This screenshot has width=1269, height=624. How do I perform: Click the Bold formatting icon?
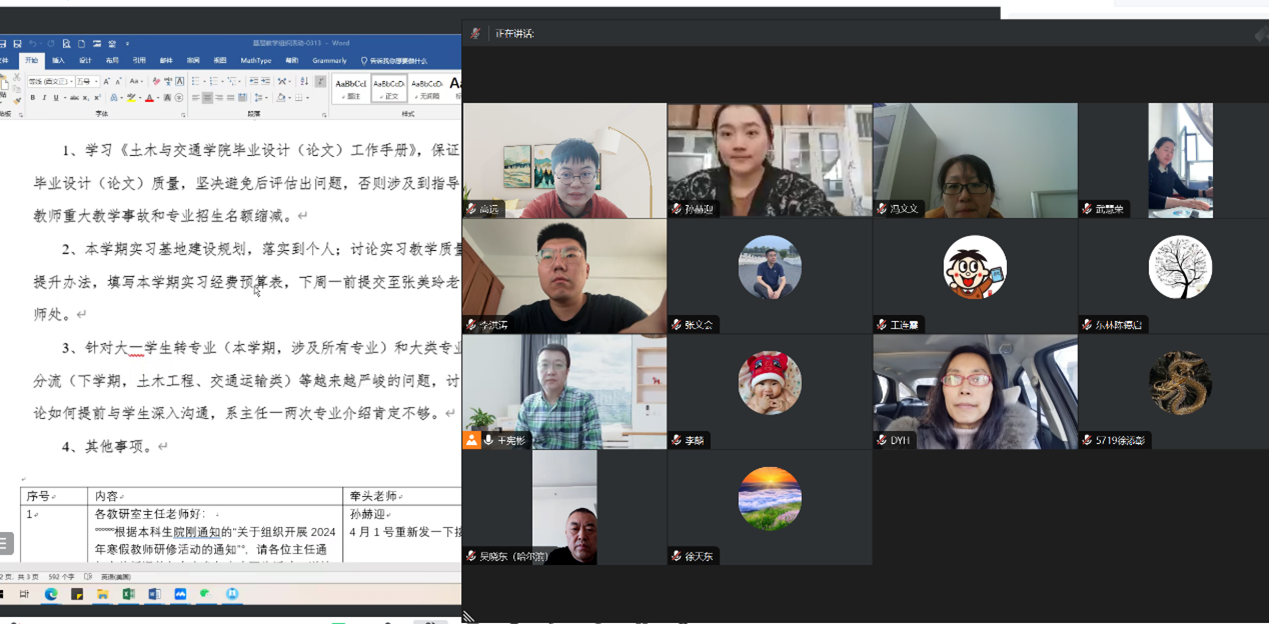pos(32,98)
